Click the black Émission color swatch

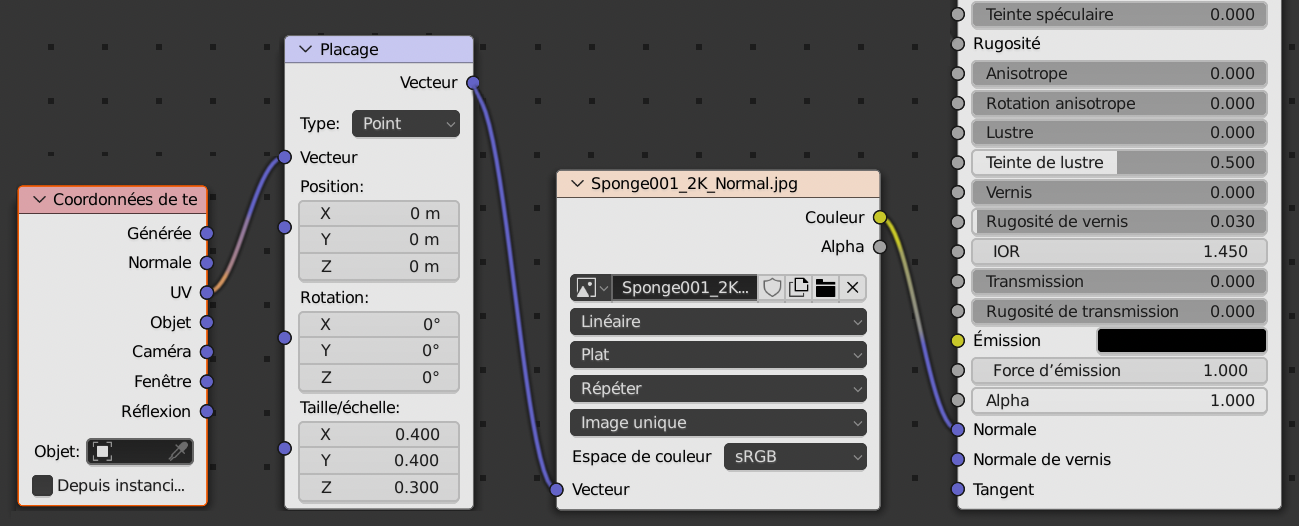coord(1181,341)
